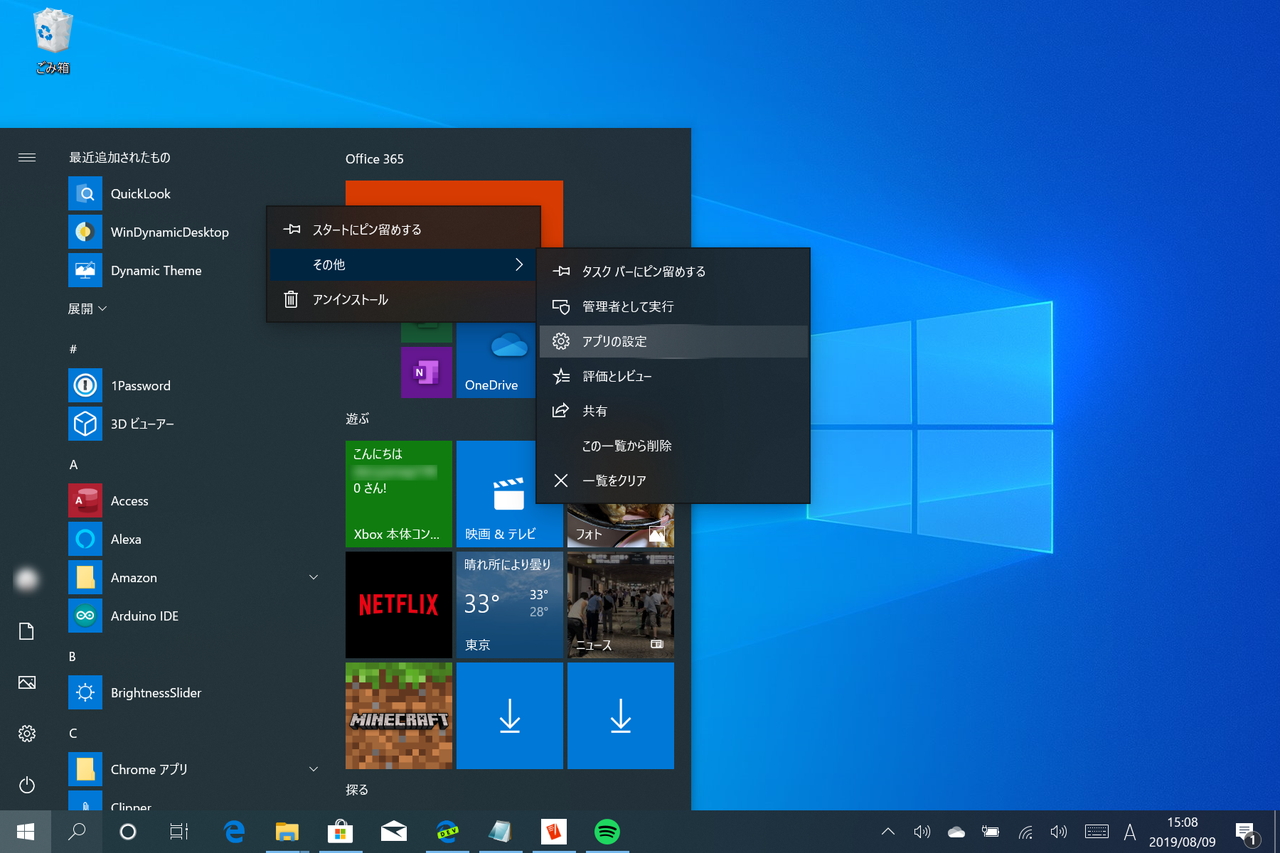Open the BrightnessSlider app
This screenshot has height=853, width=1280.
pyautogui.click(x=190, y=693)
